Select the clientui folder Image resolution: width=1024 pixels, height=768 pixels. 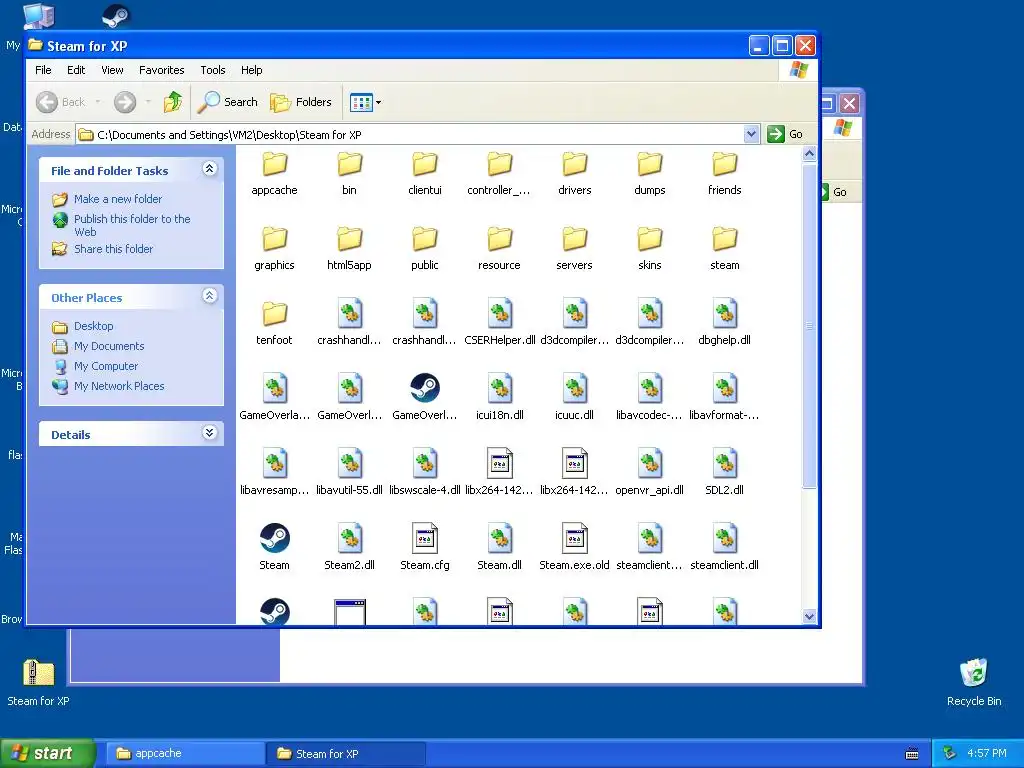[x=424, y=172]
